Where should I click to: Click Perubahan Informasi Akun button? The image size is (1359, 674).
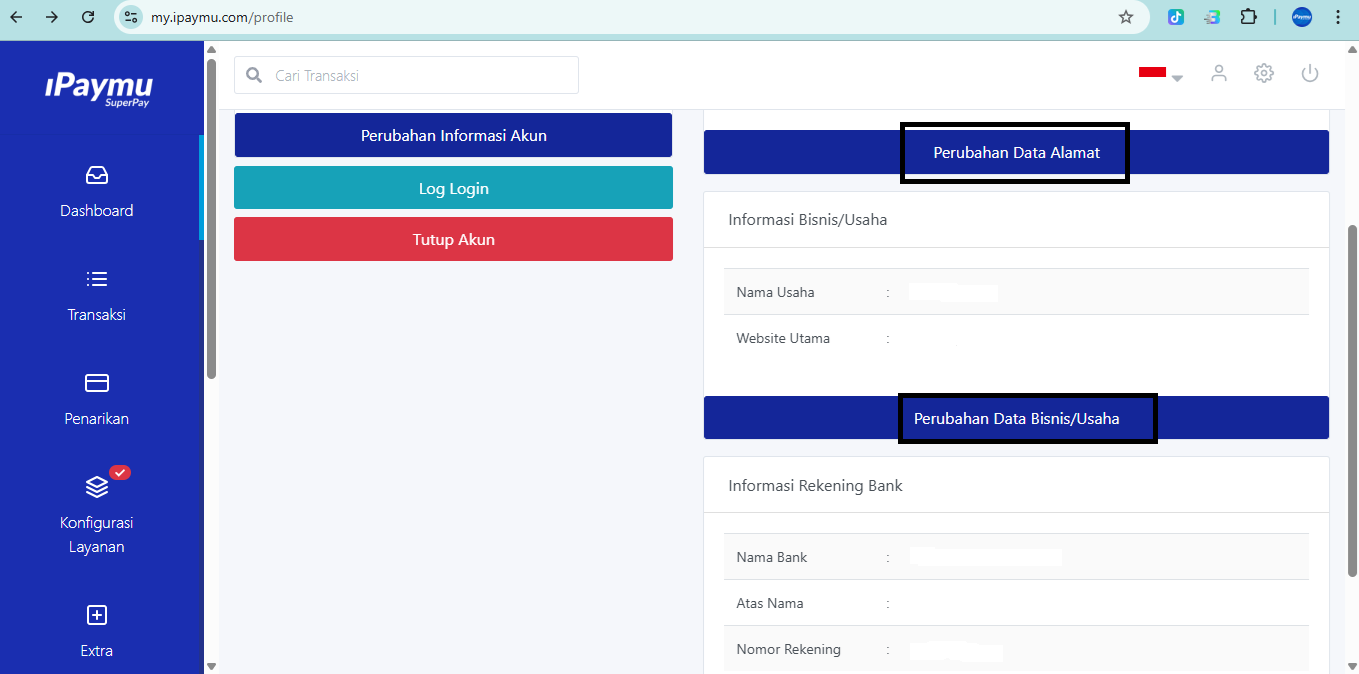click(x=453, y=135)
